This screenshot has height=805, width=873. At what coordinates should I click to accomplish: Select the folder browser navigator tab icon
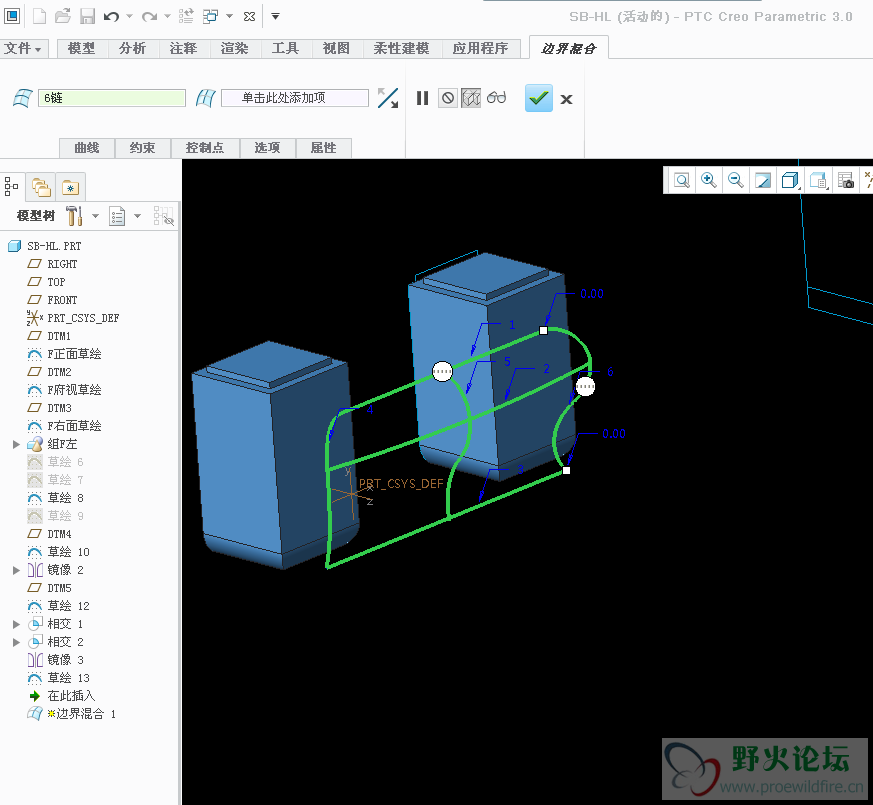(x=41, y=187)
